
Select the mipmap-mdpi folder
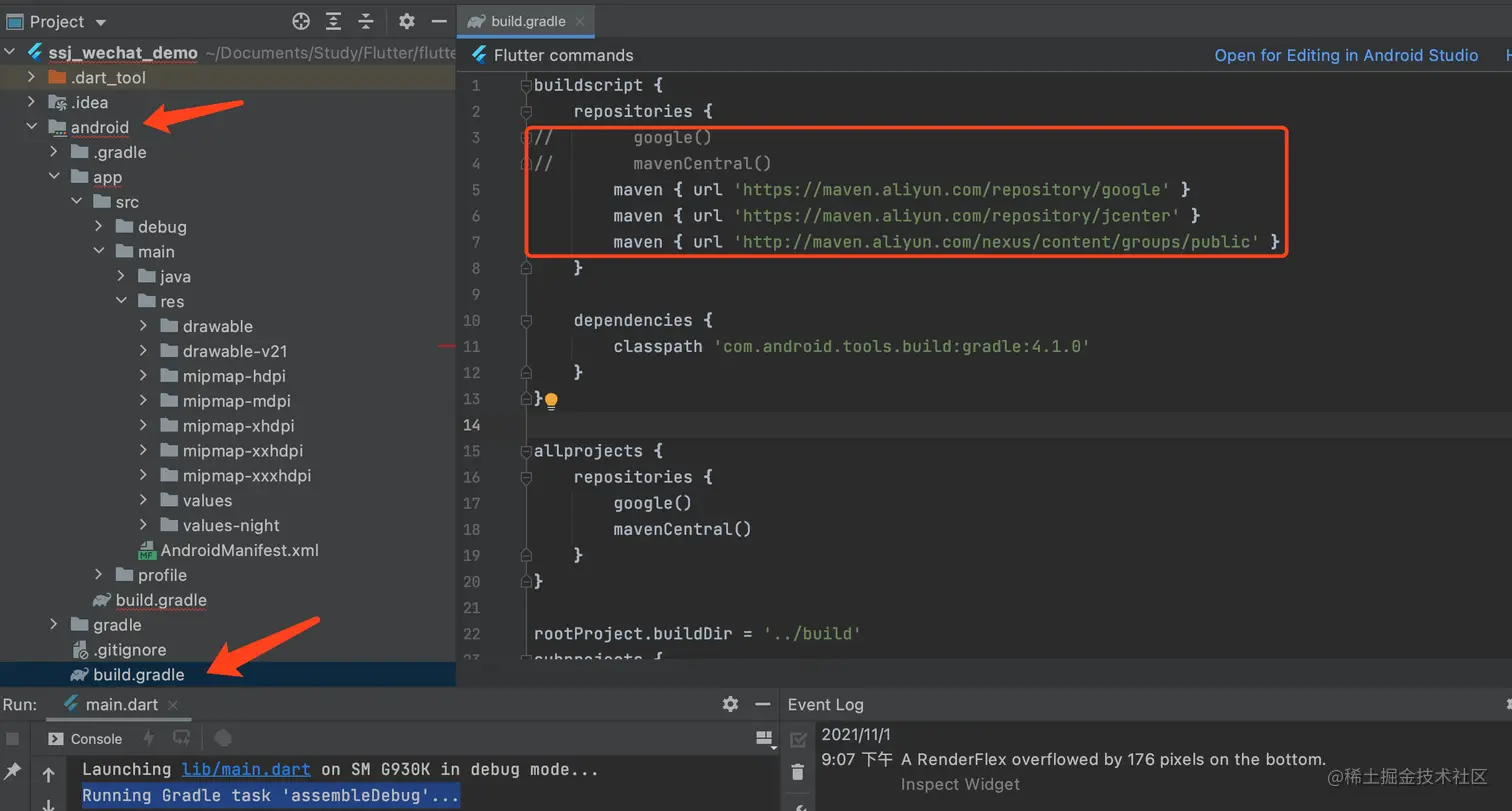(237, 401)
